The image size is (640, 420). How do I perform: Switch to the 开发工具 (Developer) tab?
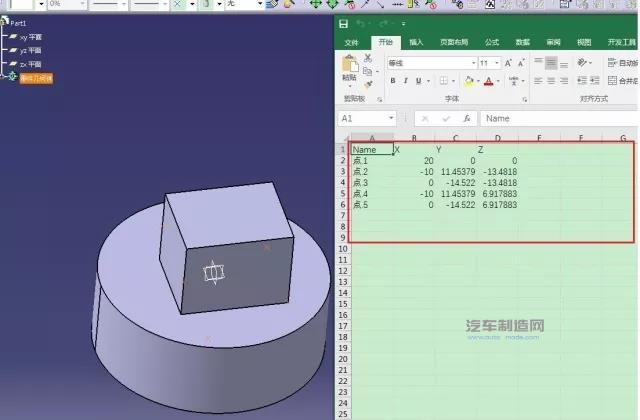click(x=622, y=42)
